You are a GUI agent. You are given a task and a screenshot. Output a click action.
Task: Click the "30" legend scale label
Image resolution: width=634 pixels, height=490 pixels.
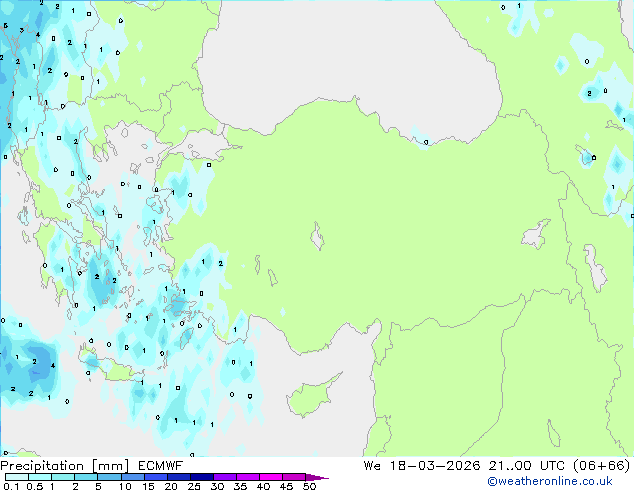pos(217,486)
